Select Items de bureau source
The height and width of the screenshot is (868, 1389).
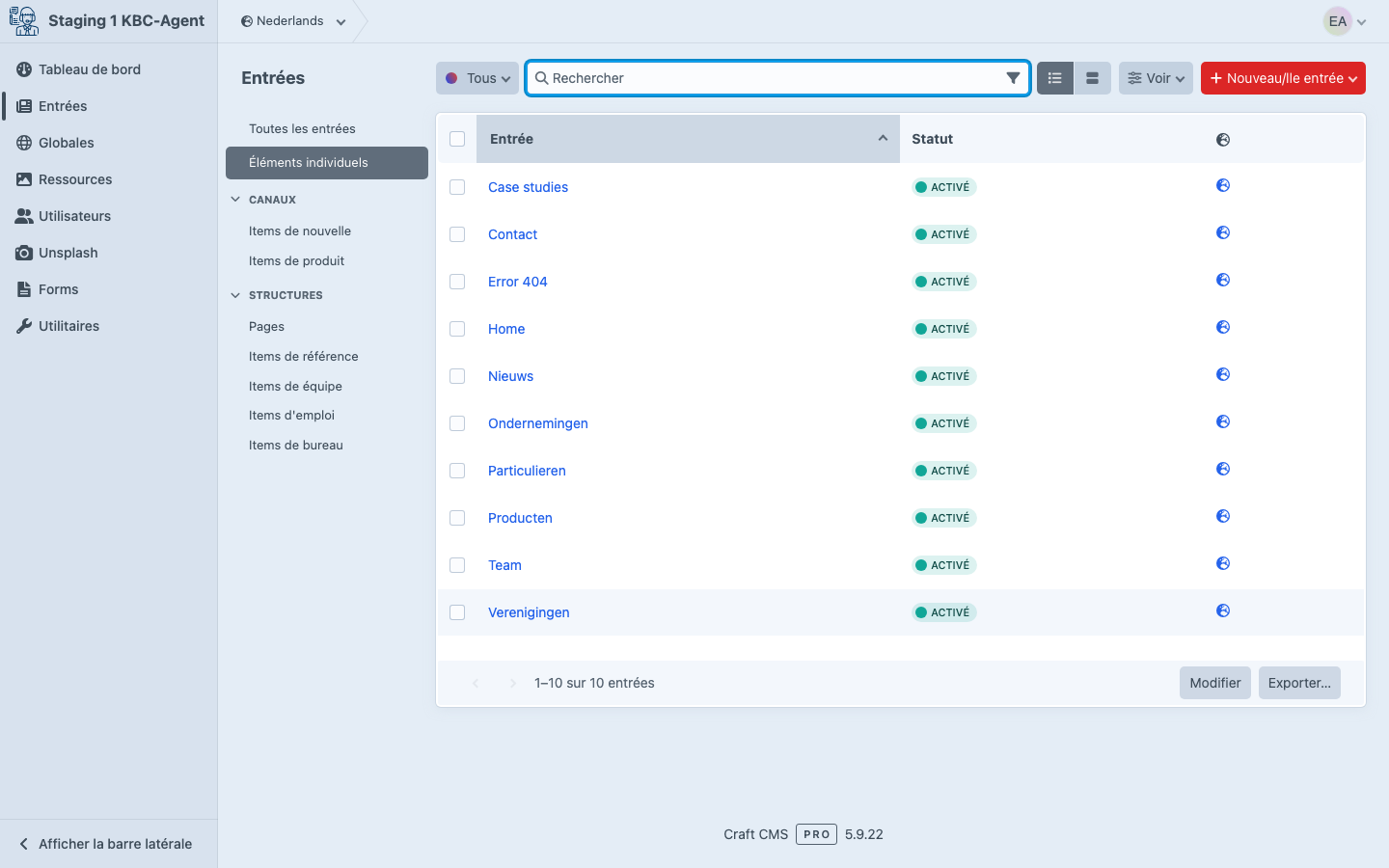point(327,446)
